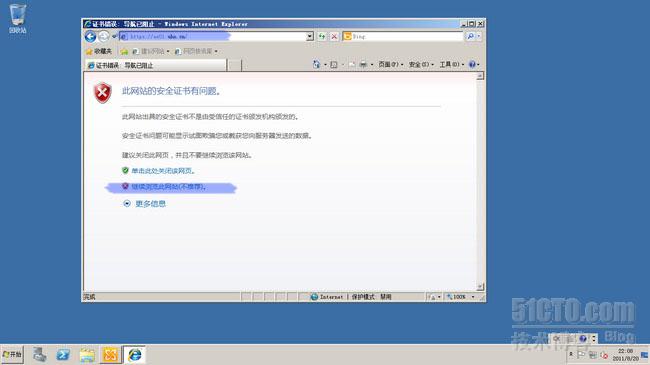Click the red Stop loading icon
Screen dimensions: 650x365
tap(334, 36)
